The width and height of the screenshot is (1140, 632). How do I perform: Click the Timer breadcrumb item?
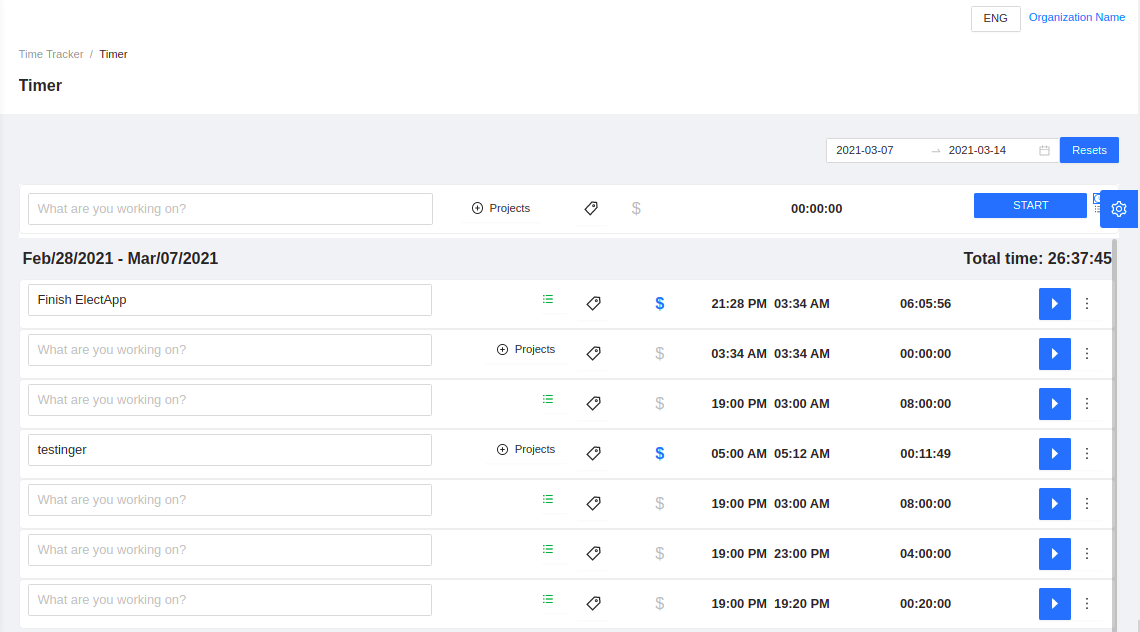pos(113,55)
